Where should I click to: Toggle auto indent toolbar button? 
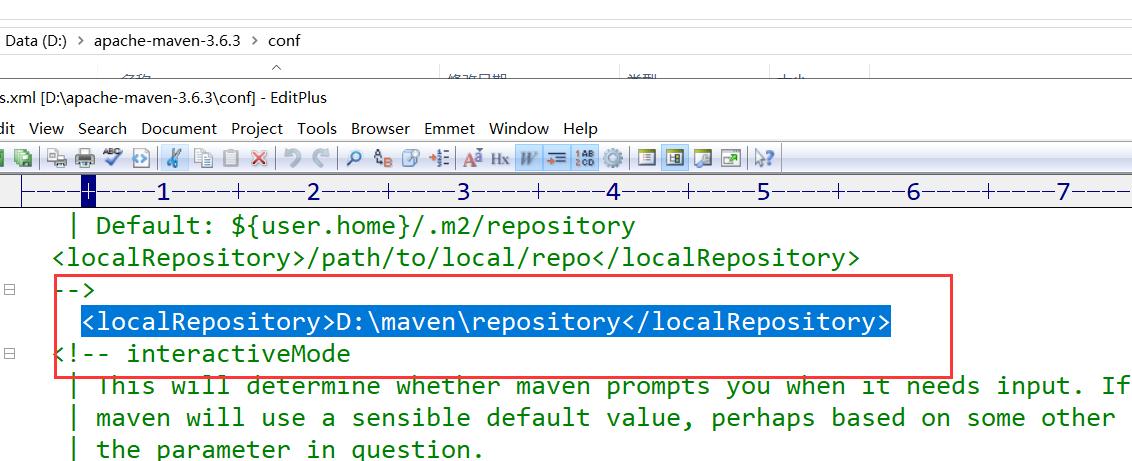pyautogui.click(x=557, y=158)
